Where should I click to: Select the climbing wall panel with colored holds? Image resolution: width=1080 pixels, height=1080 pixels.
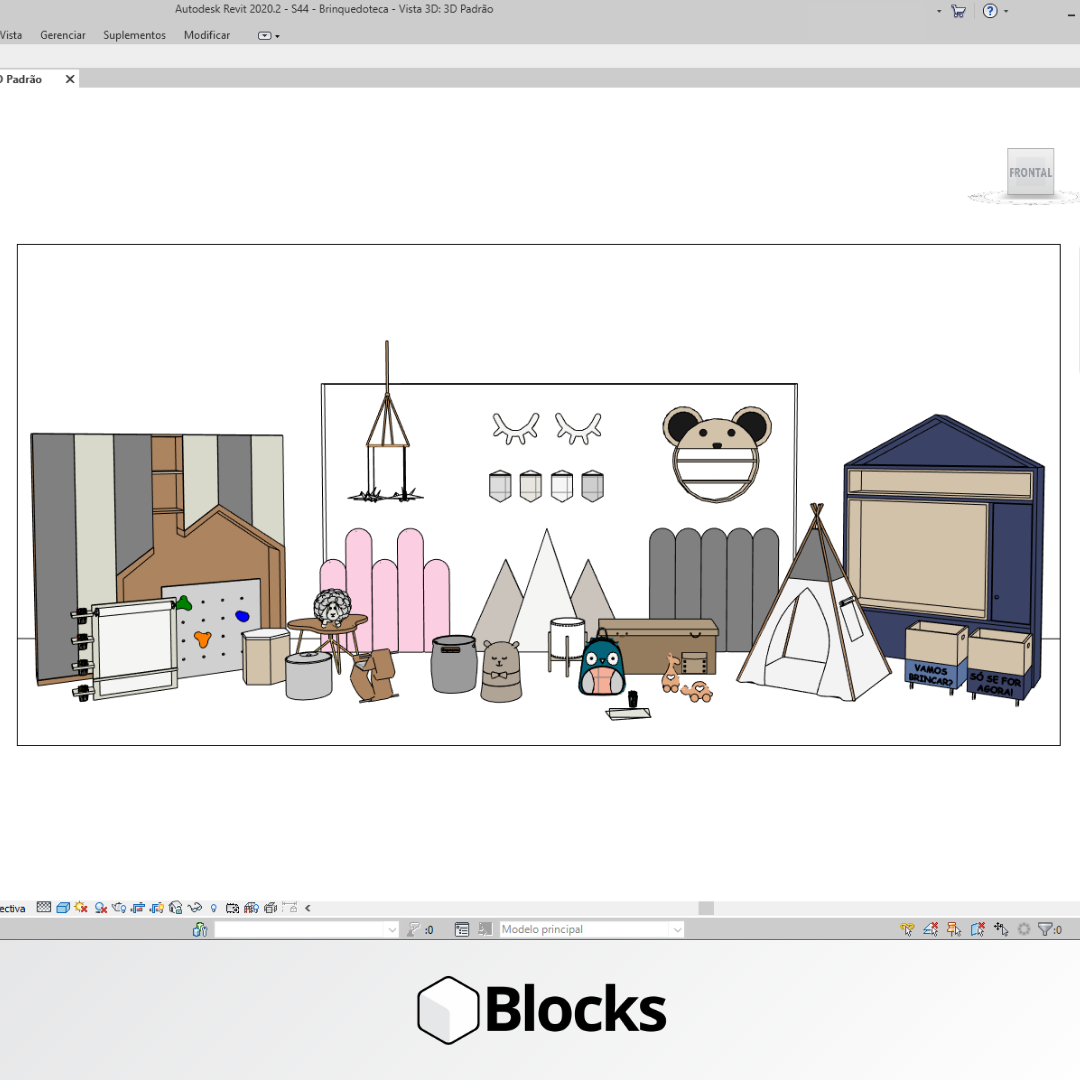click(x=214, y=627)
